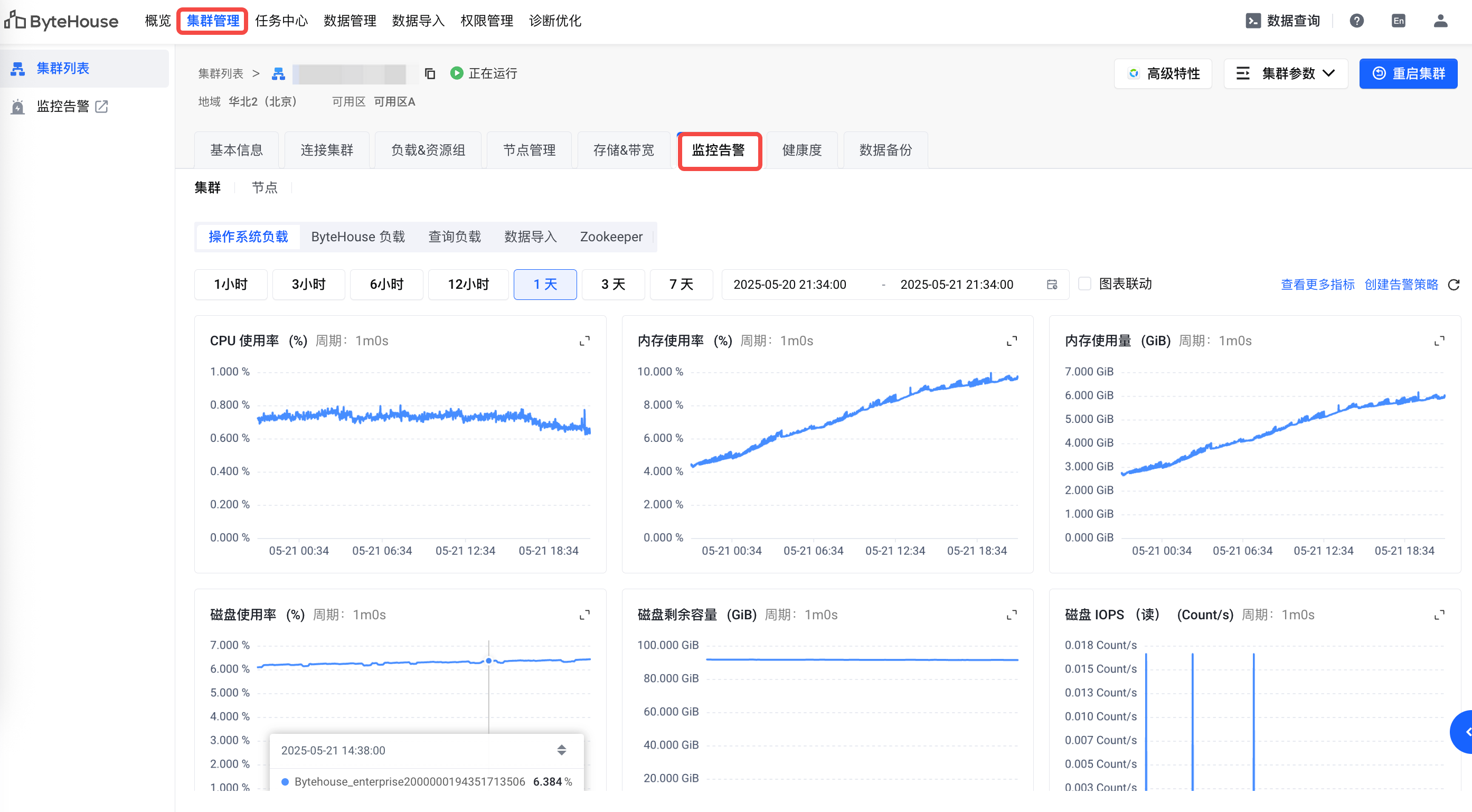Edit the end date 2025-05-21 21:34:00
The height and width of the screenshot is (812, 1472).
click(x=957, y=285)
